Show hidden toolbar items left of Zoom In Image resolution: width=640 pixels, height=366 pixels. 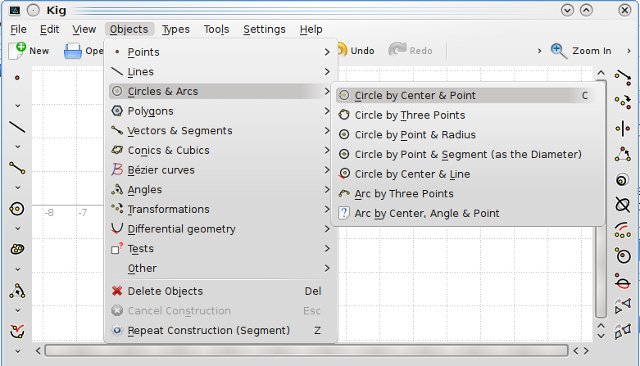pos(539,51)
